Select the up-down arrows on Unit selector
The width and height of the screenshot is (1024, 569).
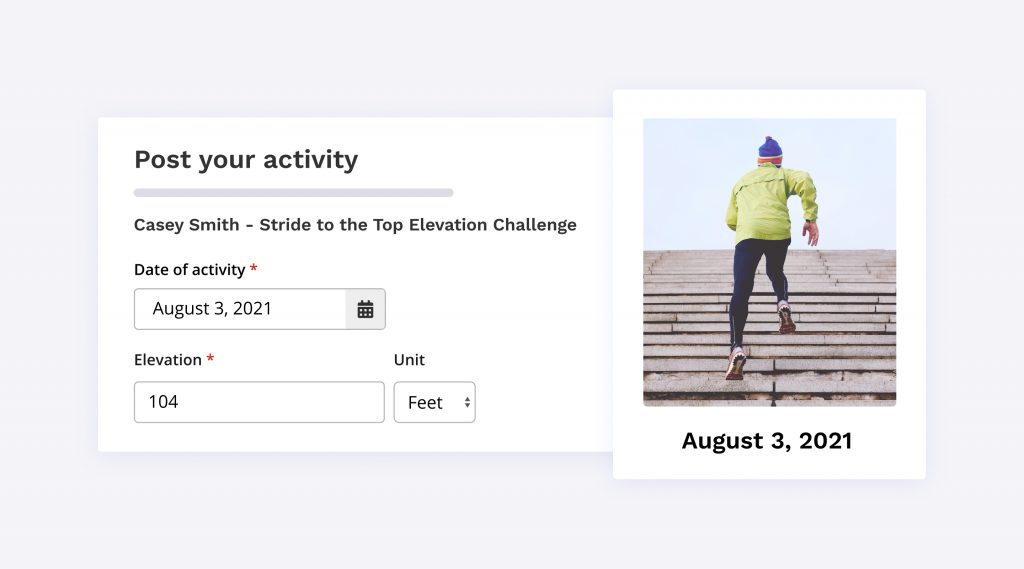466,402
